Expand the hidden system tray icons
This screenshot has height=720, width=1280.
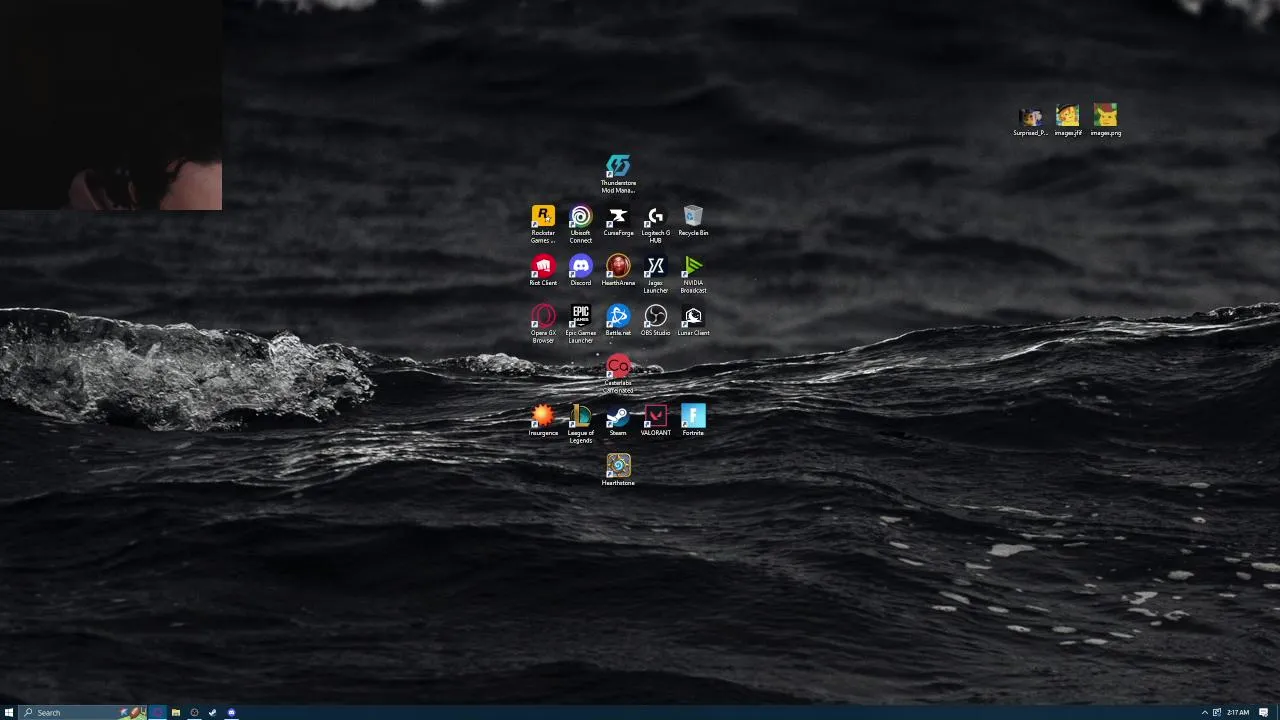1205,712
